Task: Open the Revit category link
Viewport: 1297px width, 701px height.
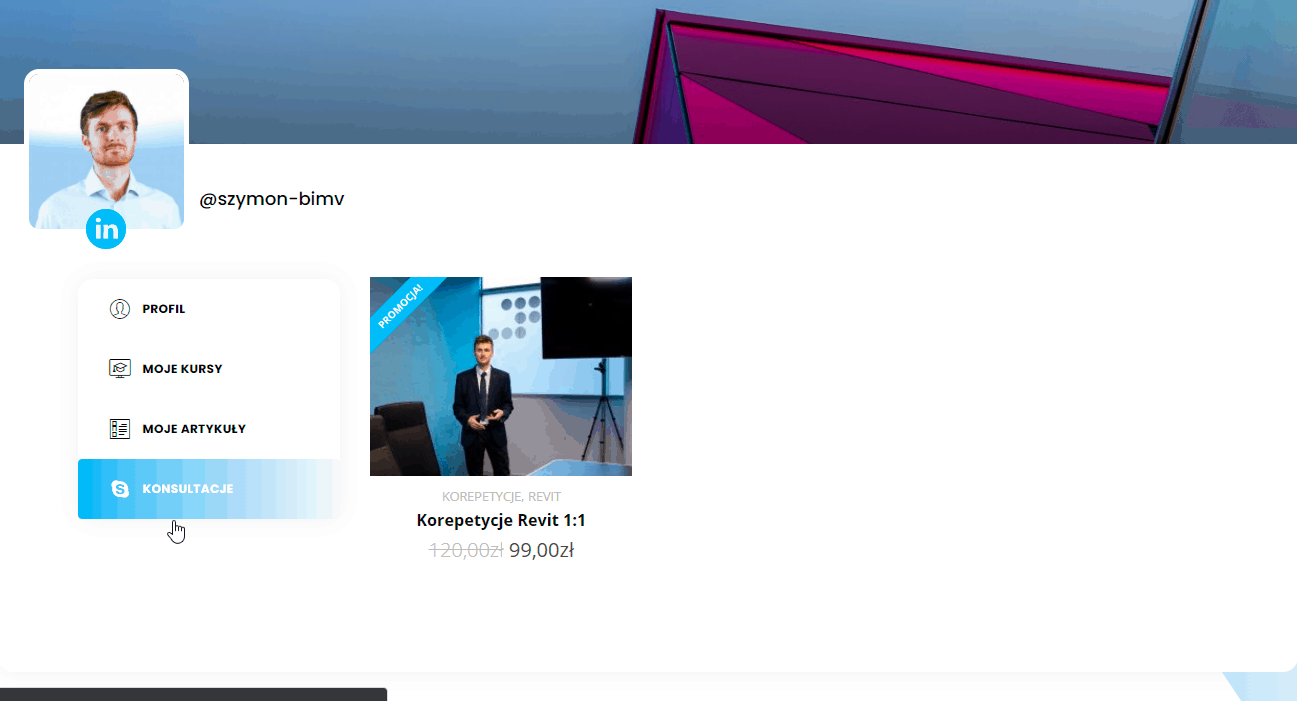Action: 545,497
